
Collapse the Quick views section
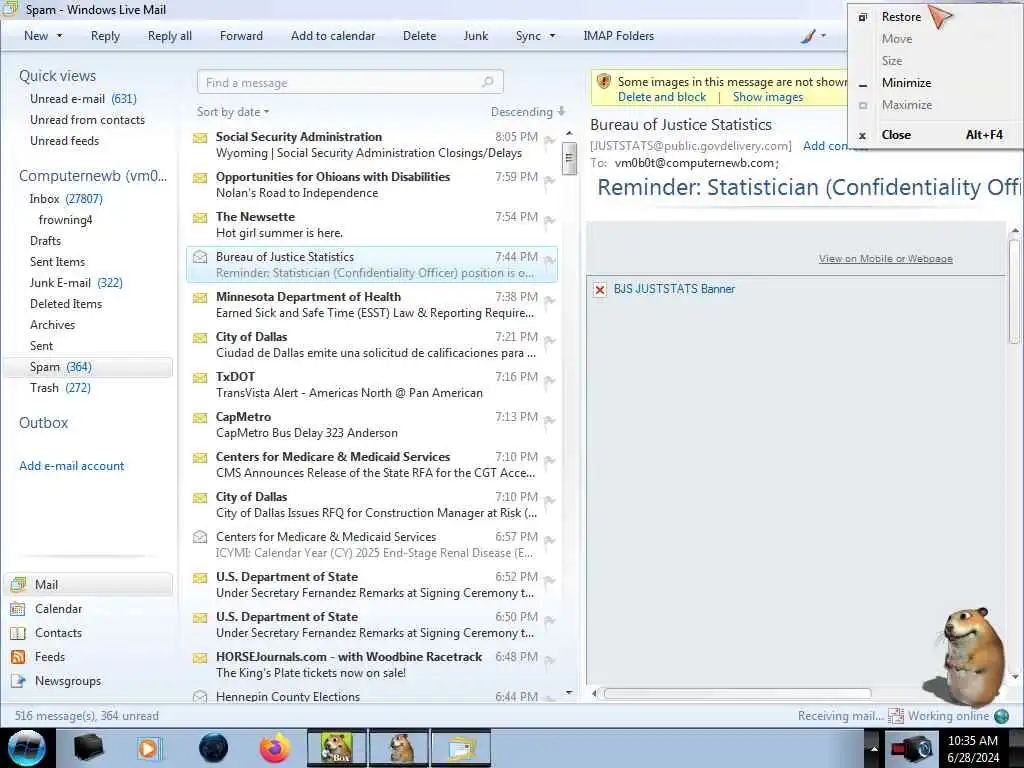pyautogui.click(x=57, y=76)
